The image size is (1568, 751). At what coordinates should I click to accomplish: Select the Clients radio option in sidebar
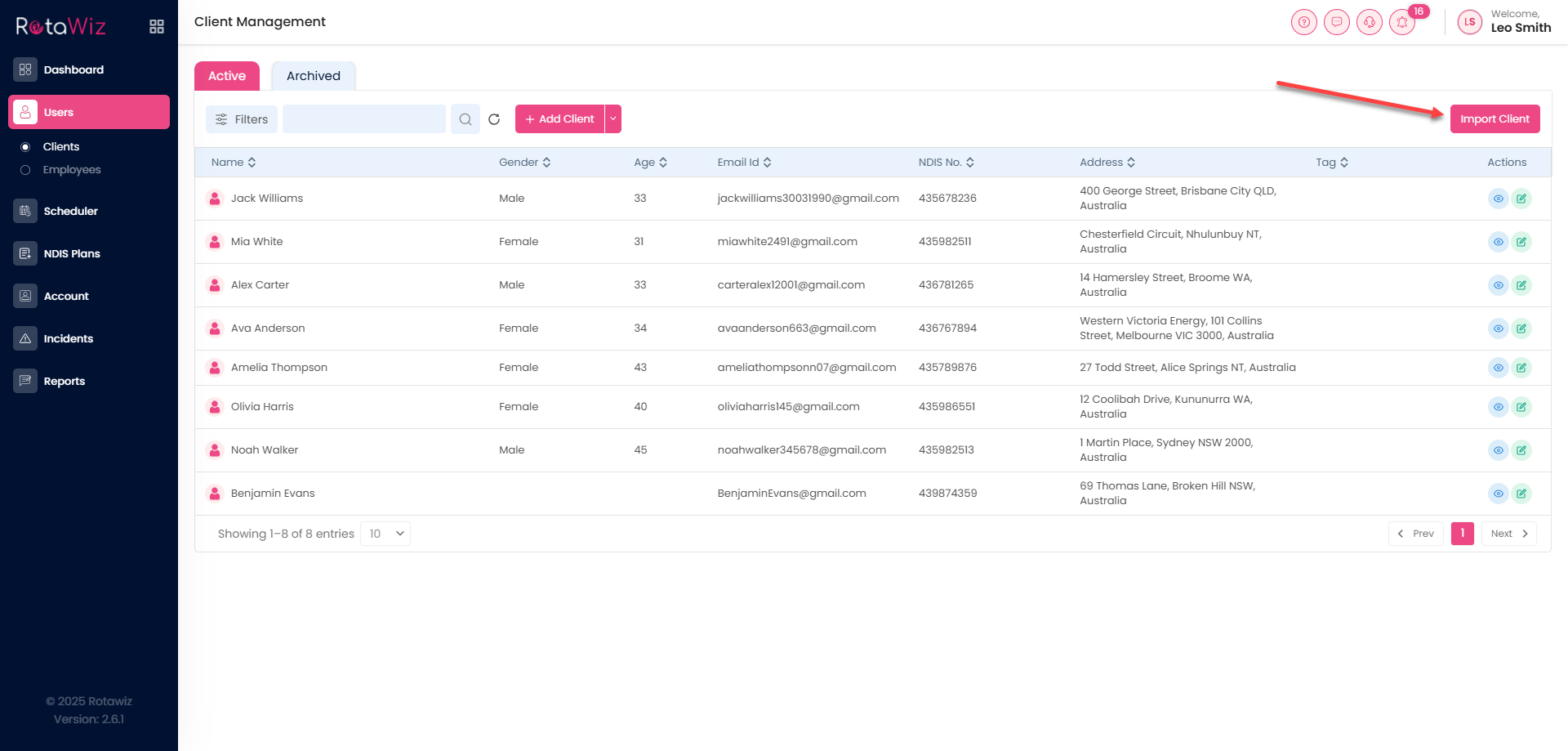click(x=25, y=147)
